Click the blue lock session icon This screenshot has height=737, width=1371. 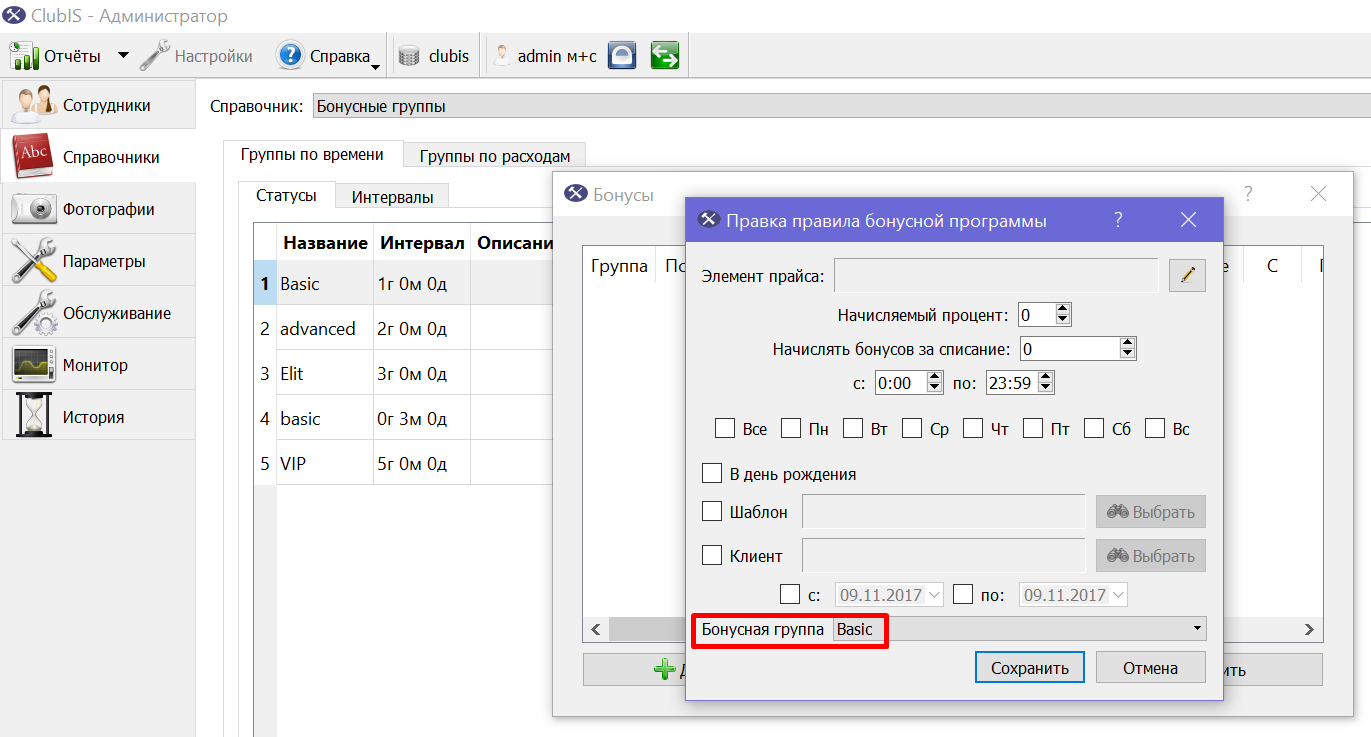622,55
